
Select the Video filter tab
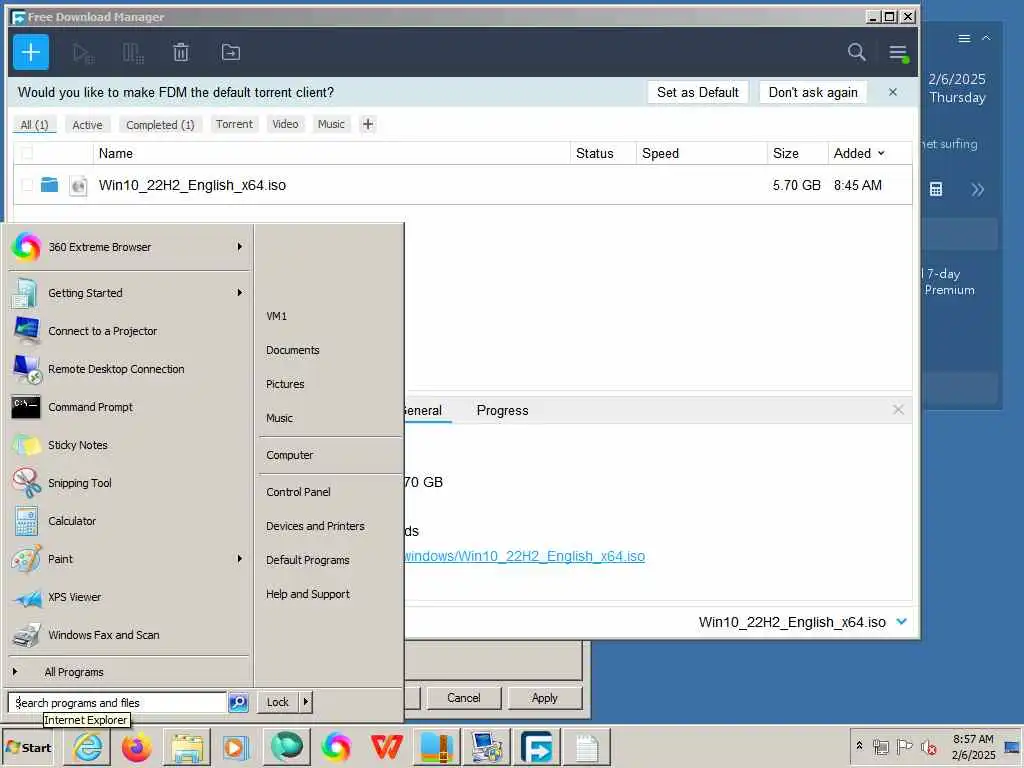285,124
